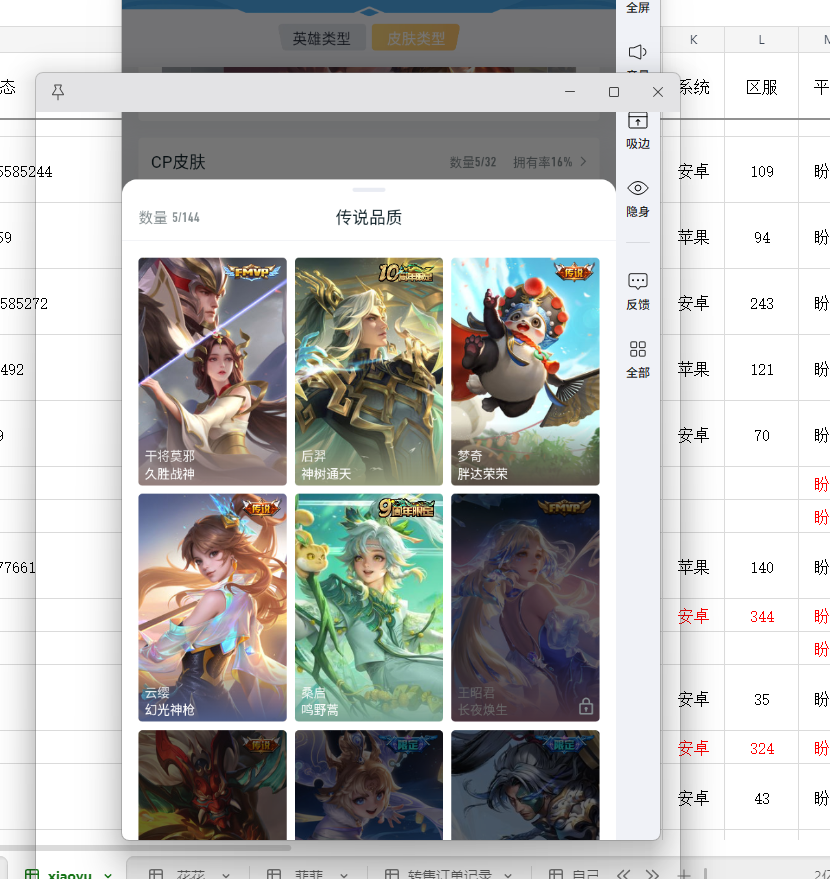830x879 pixels.
Task: Switch to the 皮肤类型 tab
Action: pyautogui.click(x=416, y=38)
